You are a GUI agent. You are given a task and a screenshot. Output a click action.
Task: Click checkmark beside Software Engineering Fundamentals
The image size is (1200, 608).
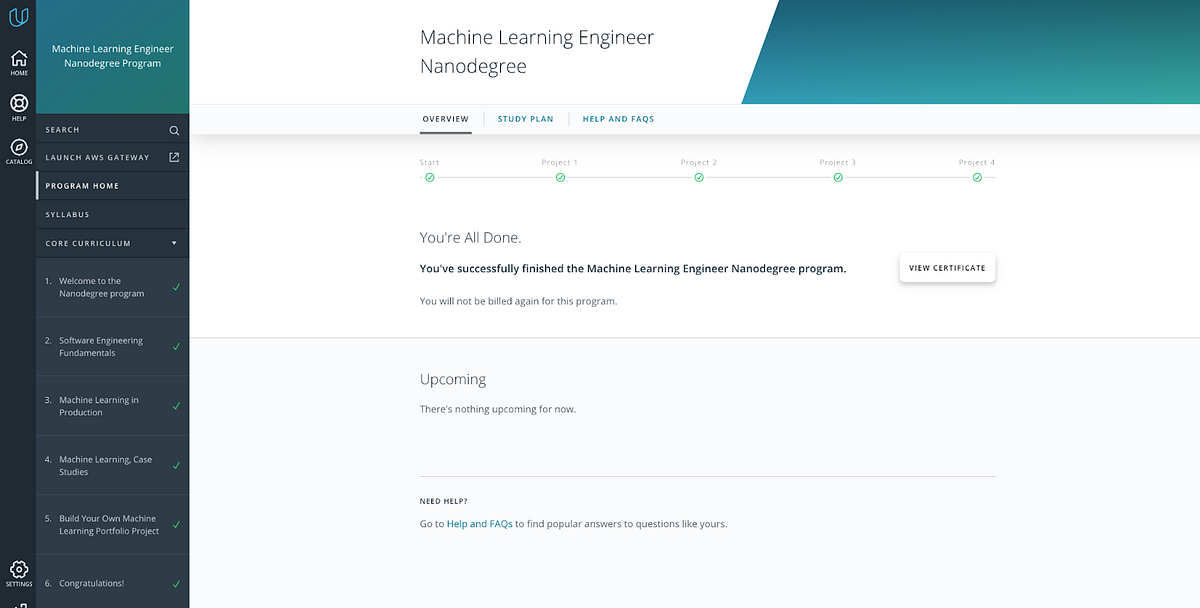(x=176, y=347)
